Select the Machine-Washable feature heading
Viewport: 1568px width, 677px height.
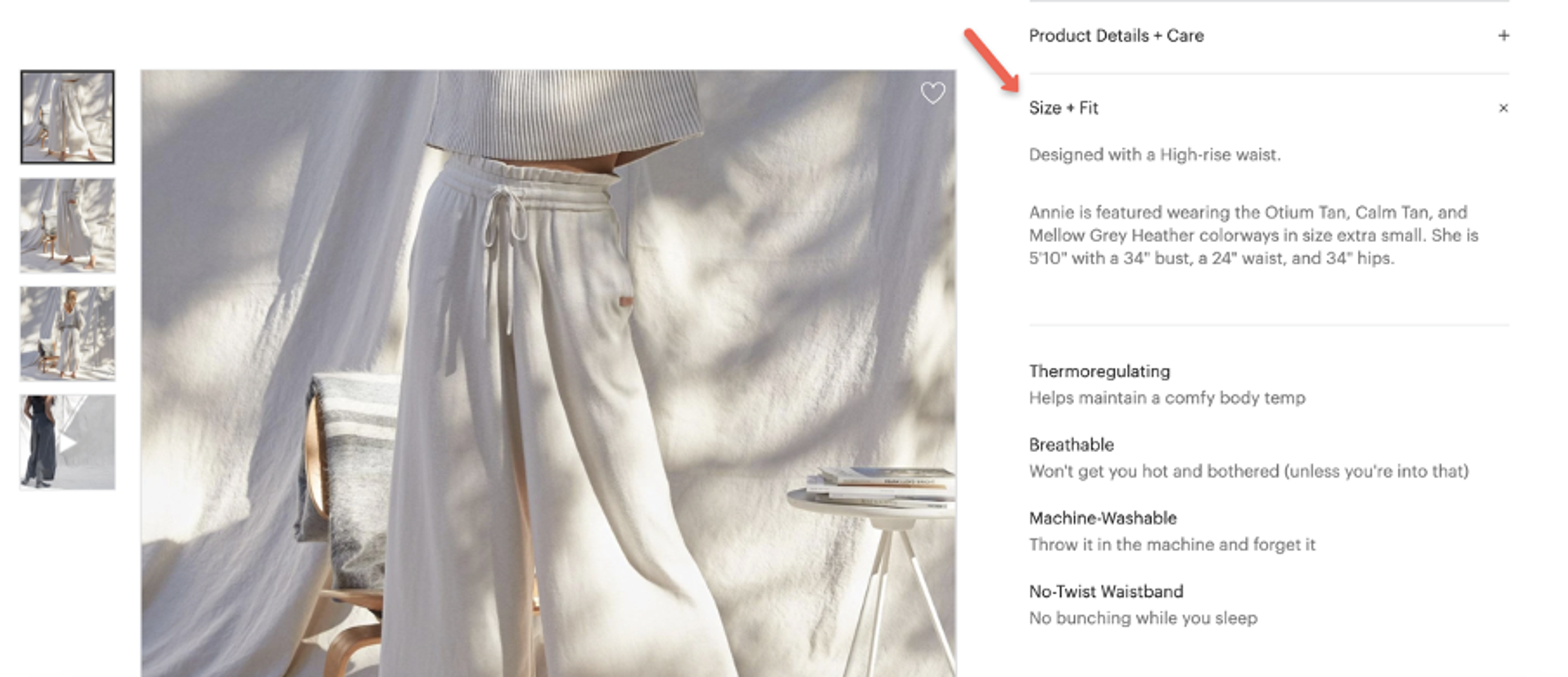pos(1102,518)
